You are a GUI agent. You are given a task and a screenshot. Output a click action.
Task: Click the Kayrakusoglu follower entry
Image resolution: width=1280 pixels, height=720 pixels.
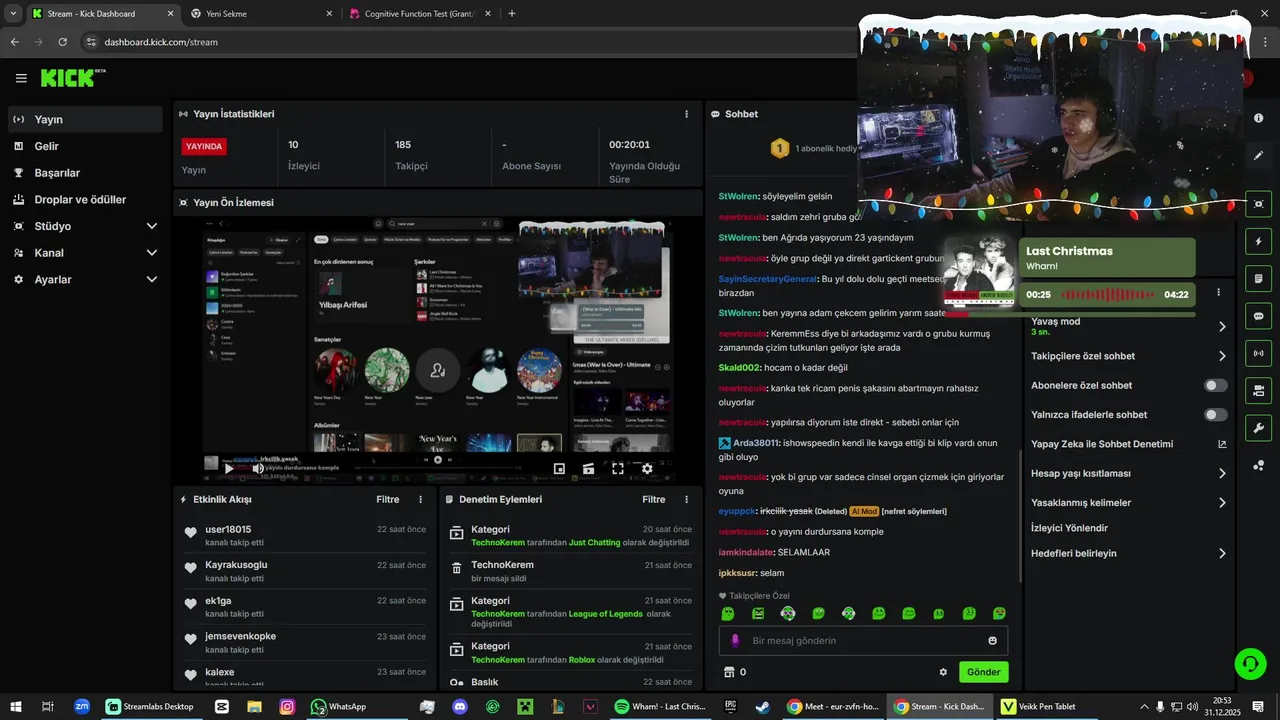coord(305,571)
